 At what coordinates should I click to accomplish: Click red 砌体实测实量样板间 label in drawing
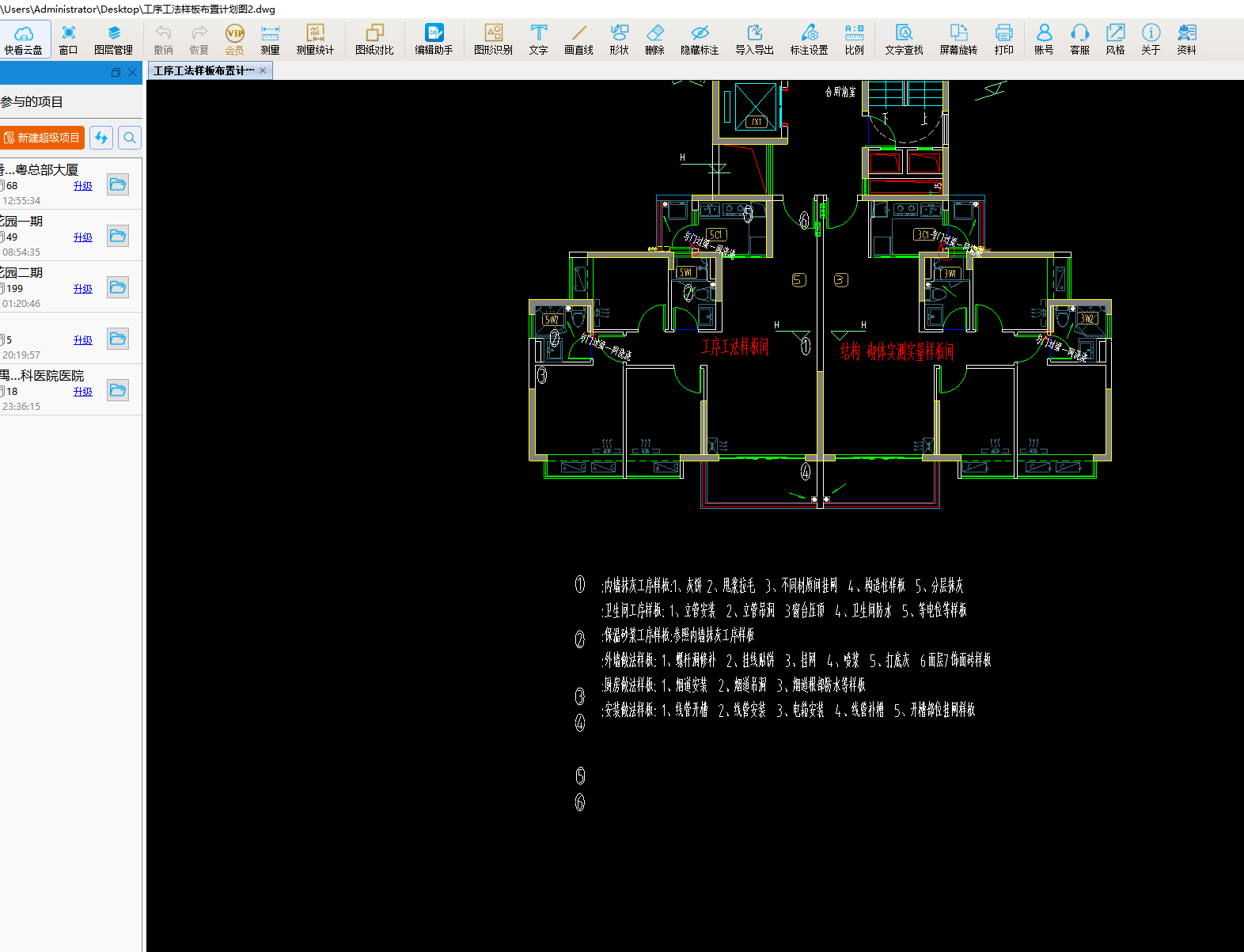pos(910,351)
